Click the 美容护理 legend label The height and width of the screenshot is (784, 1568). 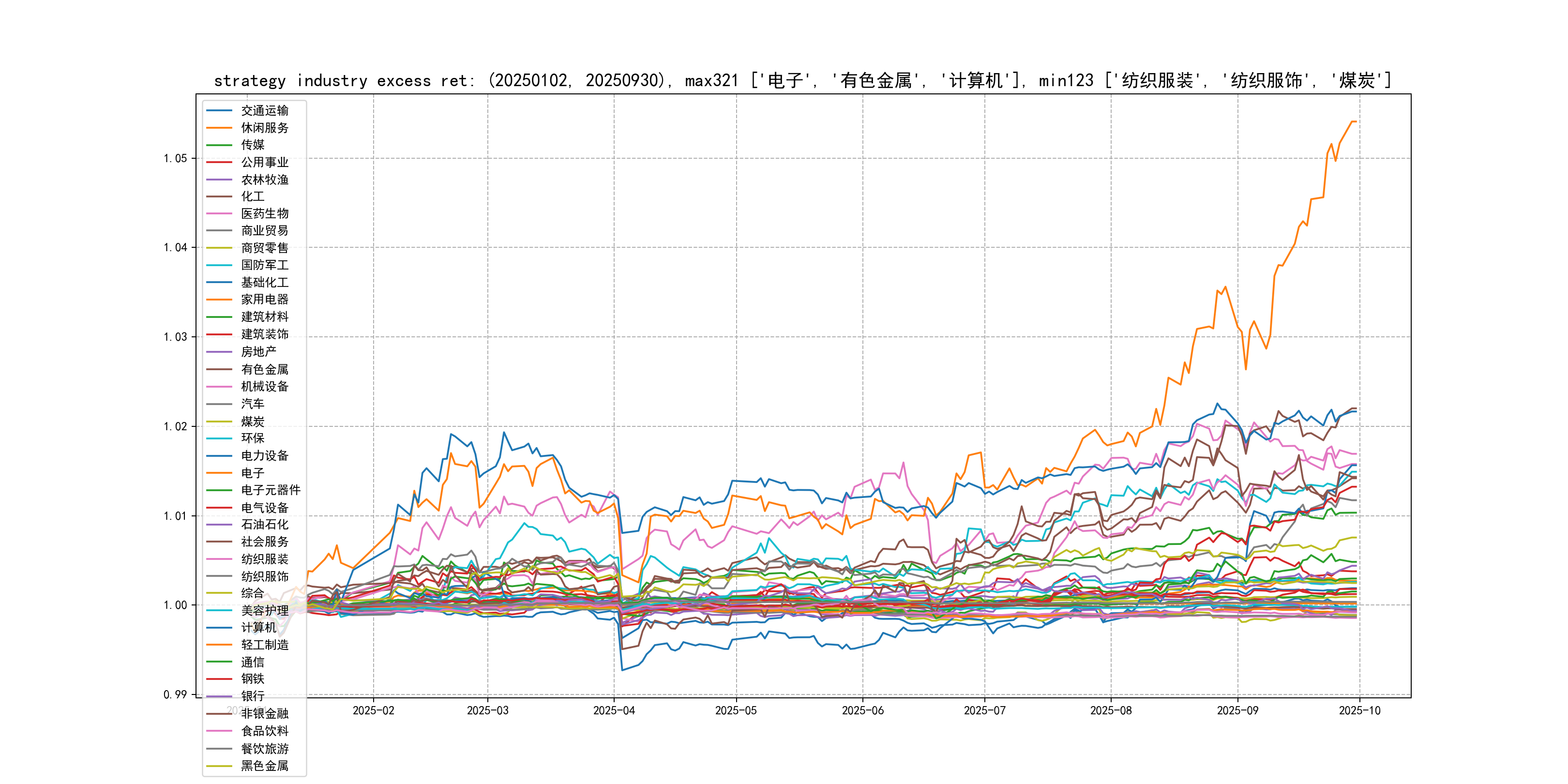tap(264, 611)
